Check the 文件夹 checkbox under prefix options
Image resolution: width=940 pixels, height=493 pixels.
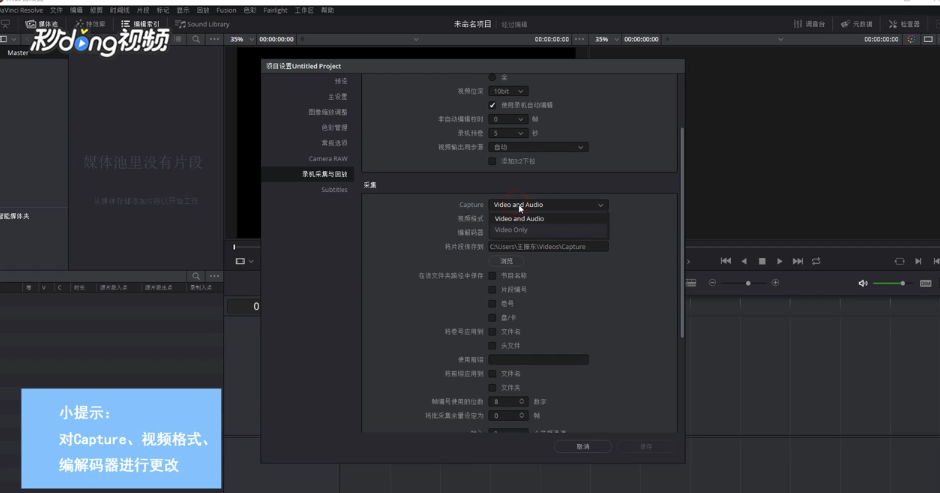pyautogui.click(x=492, y=388)
